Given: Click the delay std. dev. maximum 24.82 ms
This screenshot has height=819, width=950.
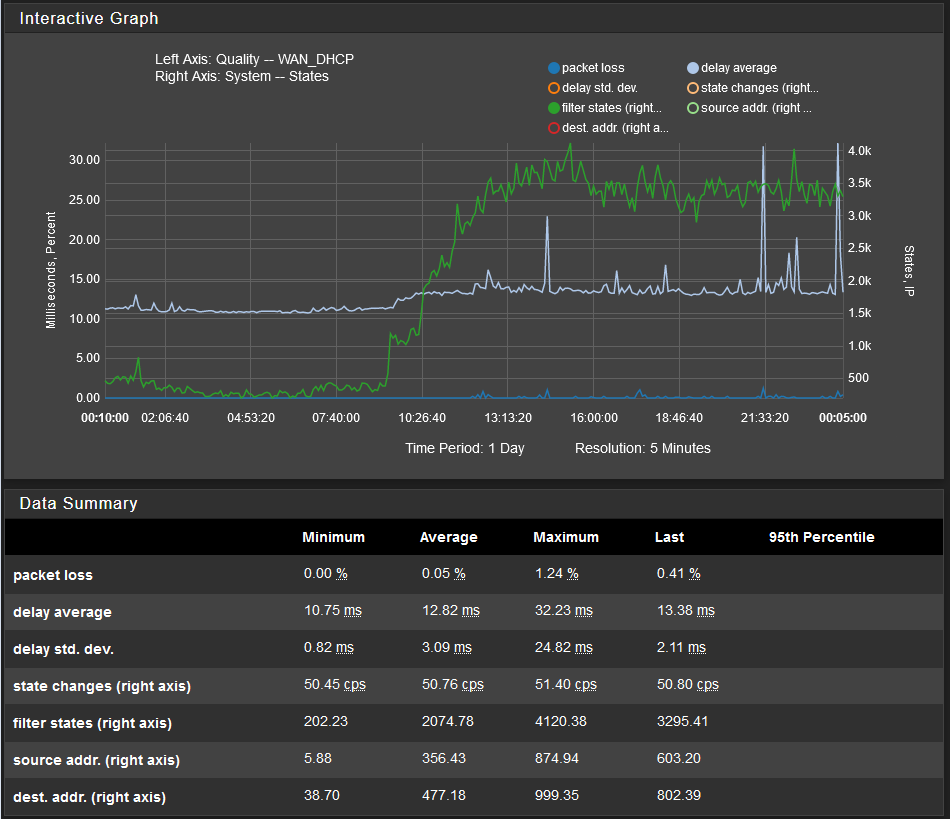Looking at the screenshot, I should [x=563, y=648].
